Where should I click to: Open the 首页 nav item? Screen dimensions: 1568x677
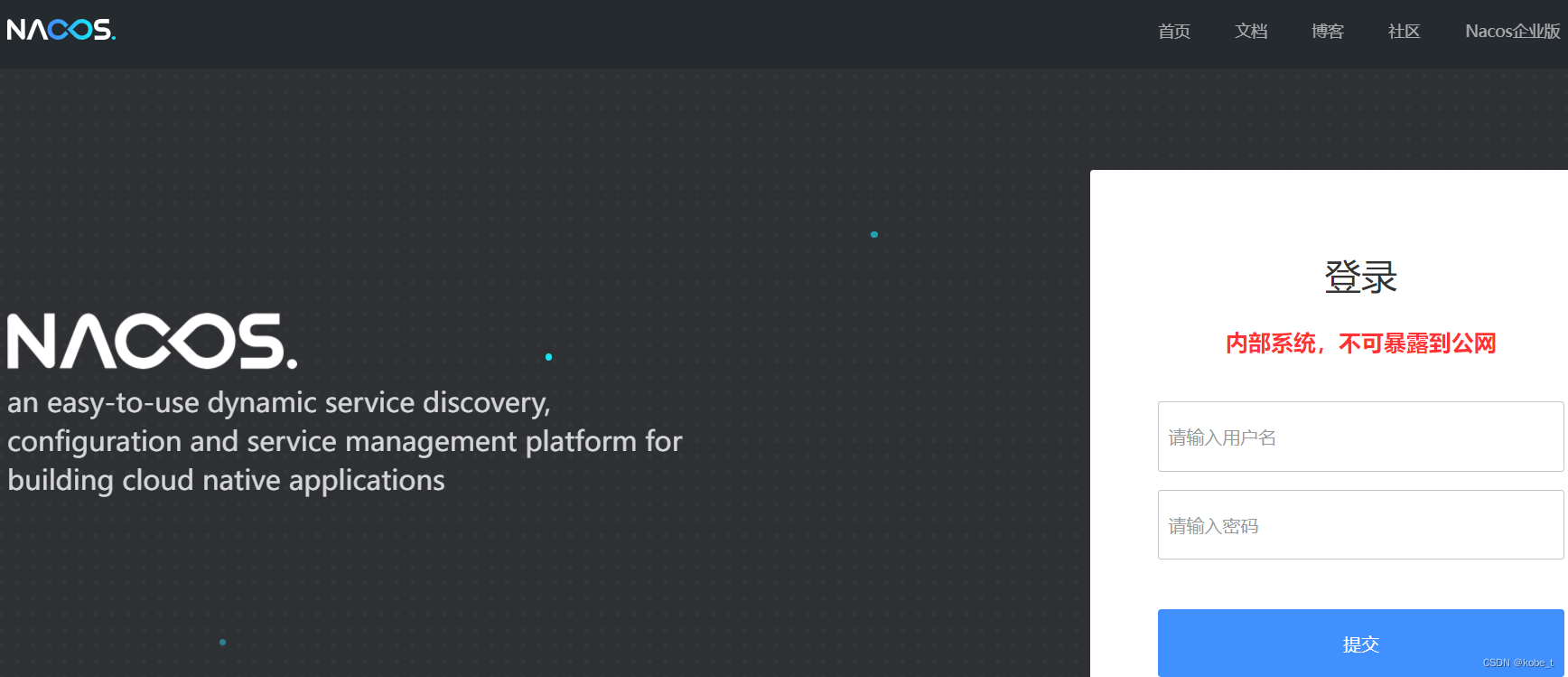click(x=1174, y=32)
